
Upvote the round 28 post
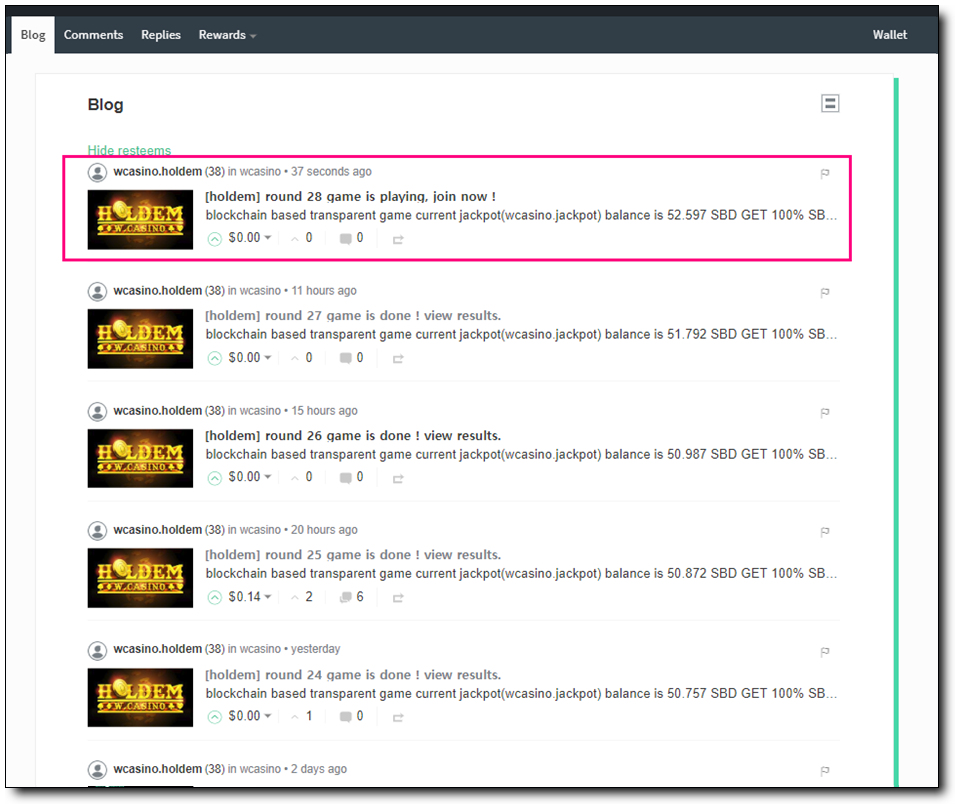(x=214, y=239)
